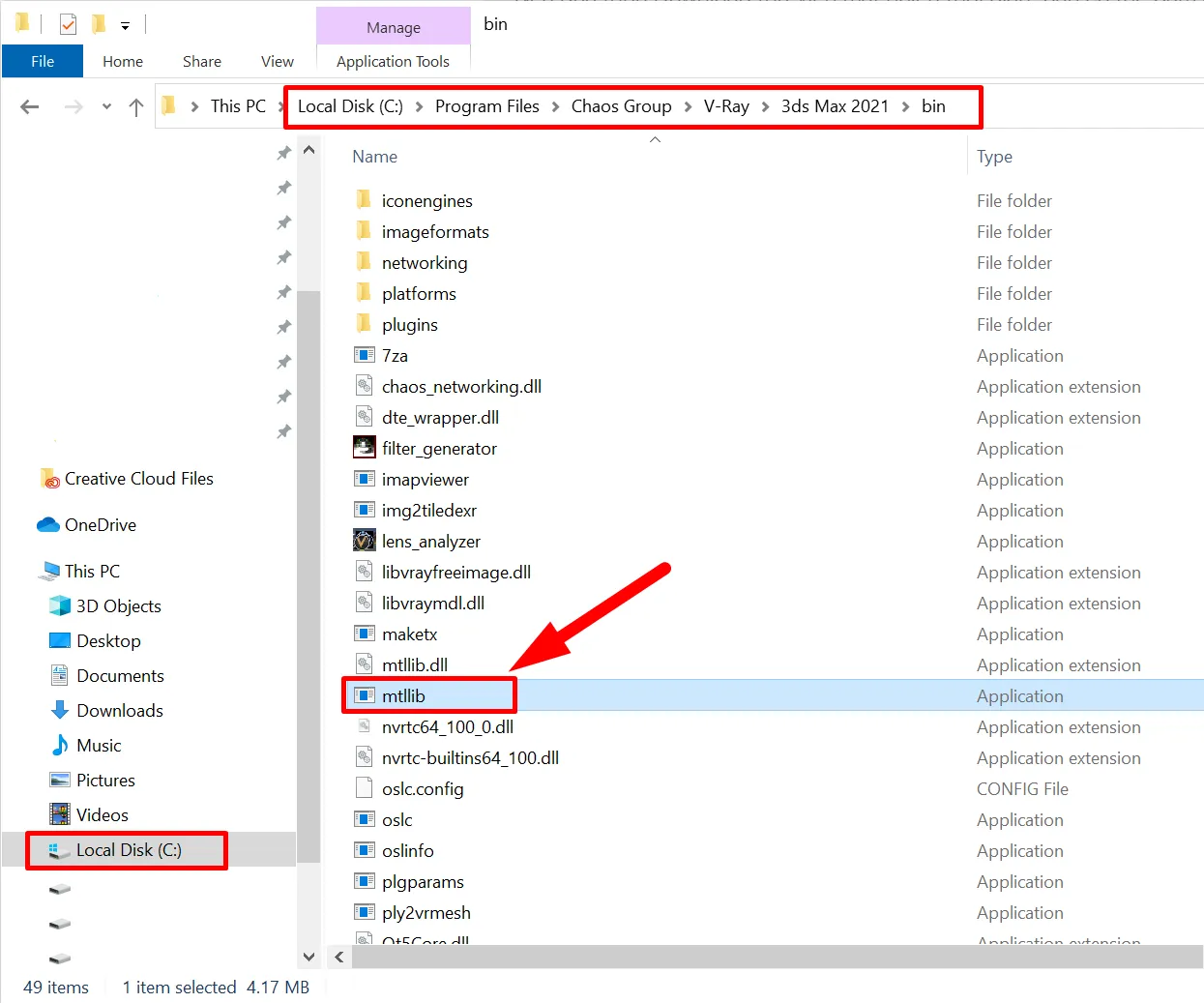Click the Up one level arrow

click(136, 106)
